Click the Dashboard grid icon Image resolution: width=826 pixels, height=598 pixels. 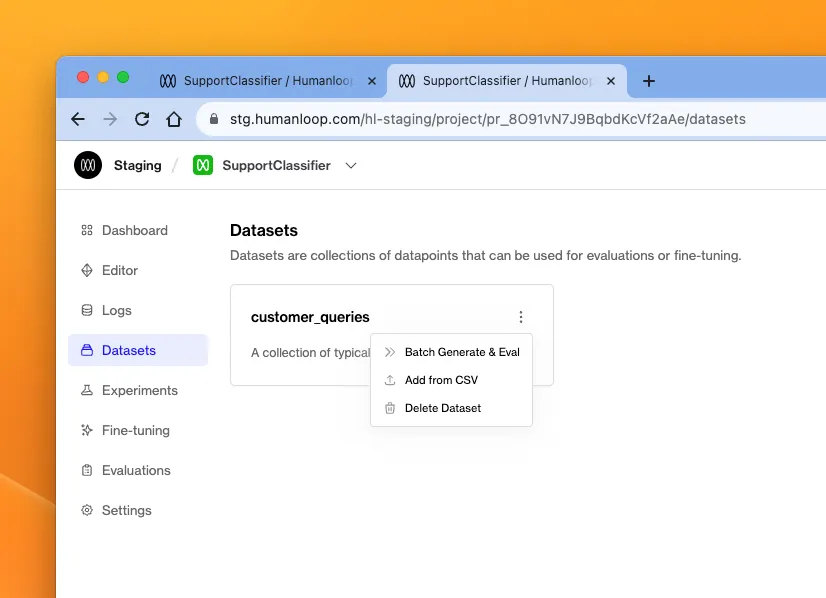87,230
